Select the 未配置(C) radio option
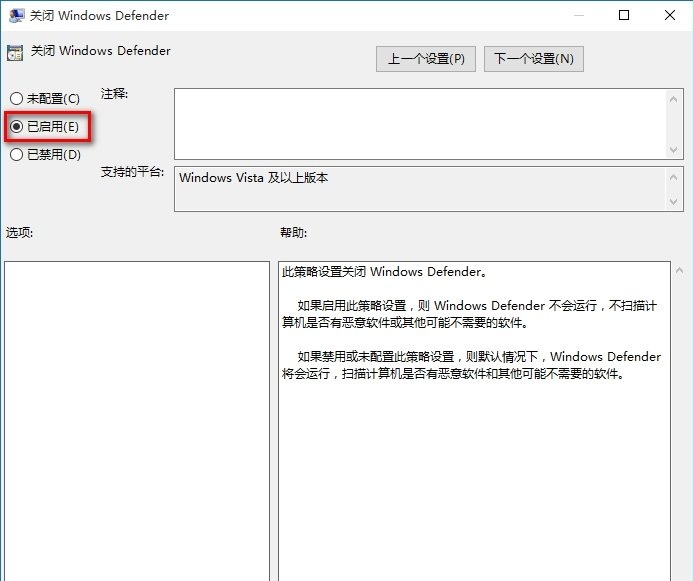This screenshot has width=693, height=581. tap(45, 99)
